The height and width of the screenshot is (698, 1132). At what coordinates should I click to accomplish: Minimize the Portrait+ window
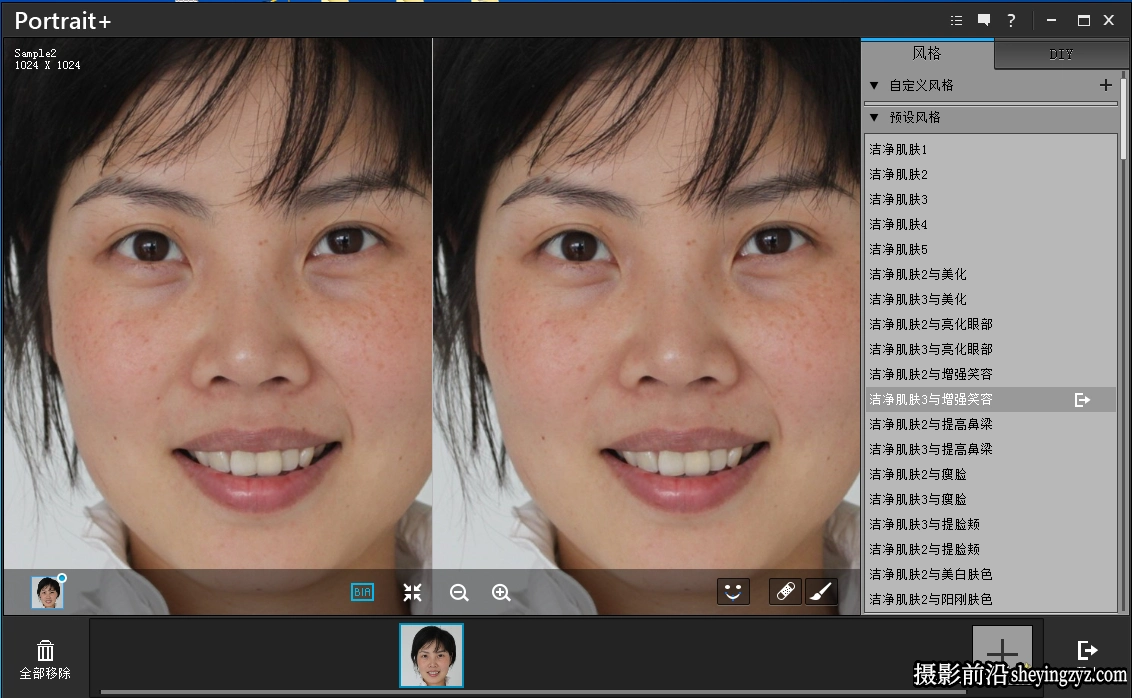(1051, 20)
